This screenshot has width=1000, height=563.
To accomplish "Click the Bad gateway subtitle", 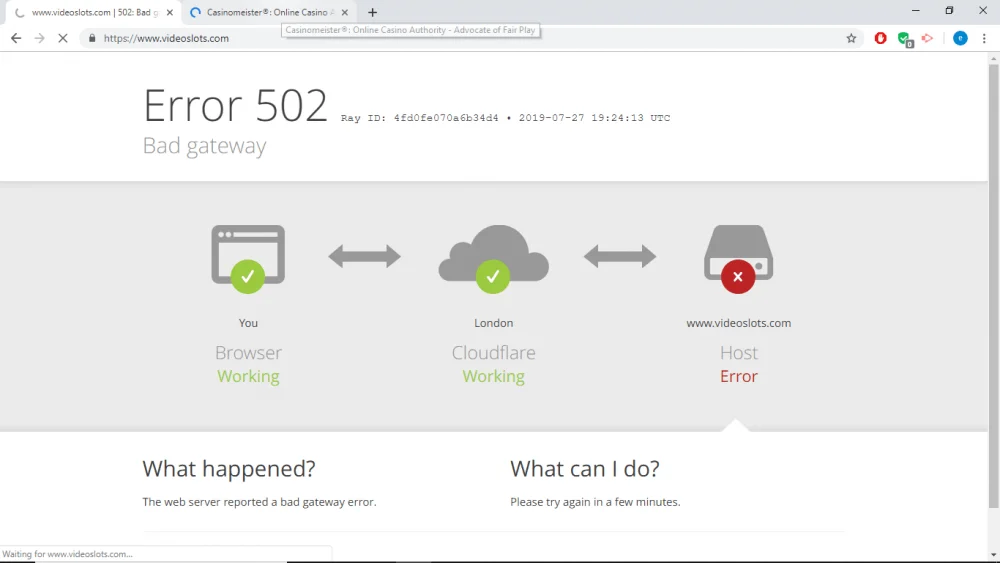I will [204, 146].
